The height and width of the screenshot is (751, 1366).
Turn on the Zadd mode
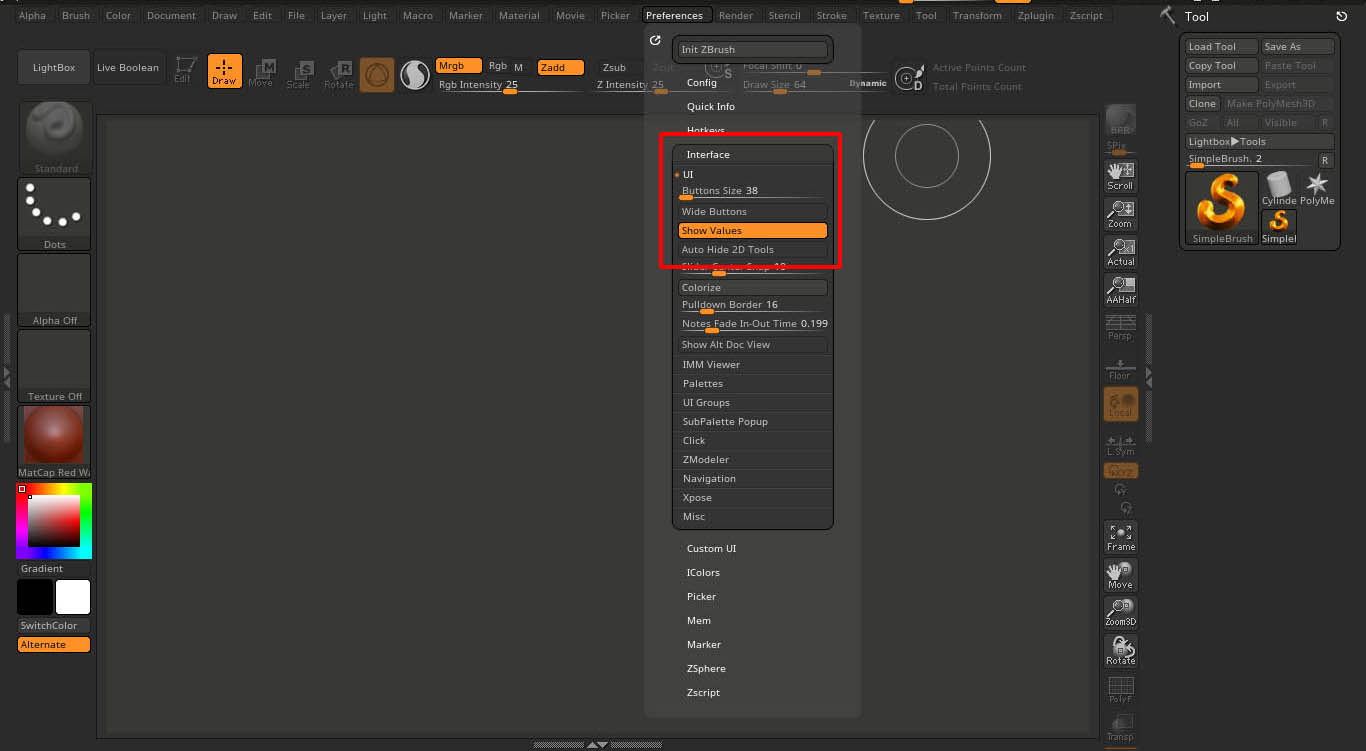pos(560,67)
